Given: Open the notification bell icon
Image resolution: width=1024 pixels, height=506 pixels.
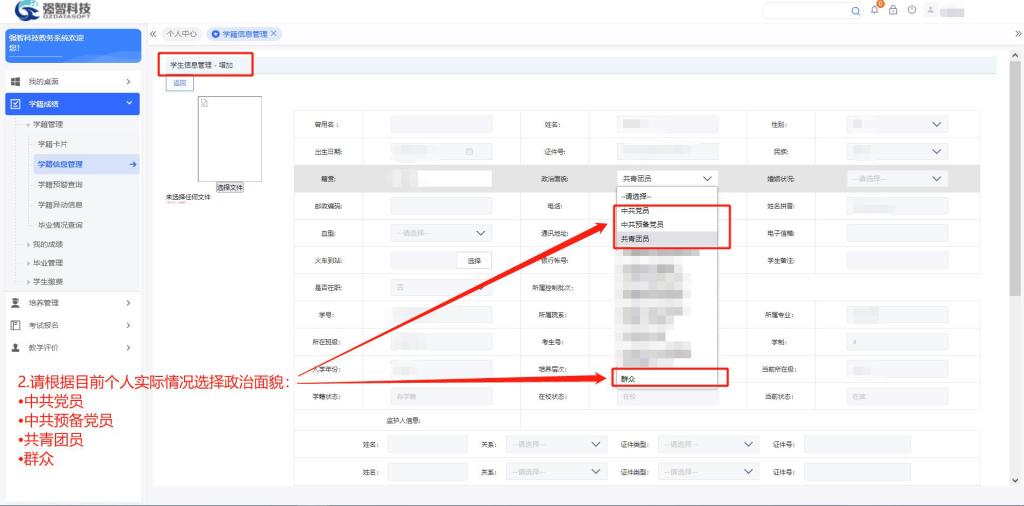Looking at the screenshot, I should (874, 11).
